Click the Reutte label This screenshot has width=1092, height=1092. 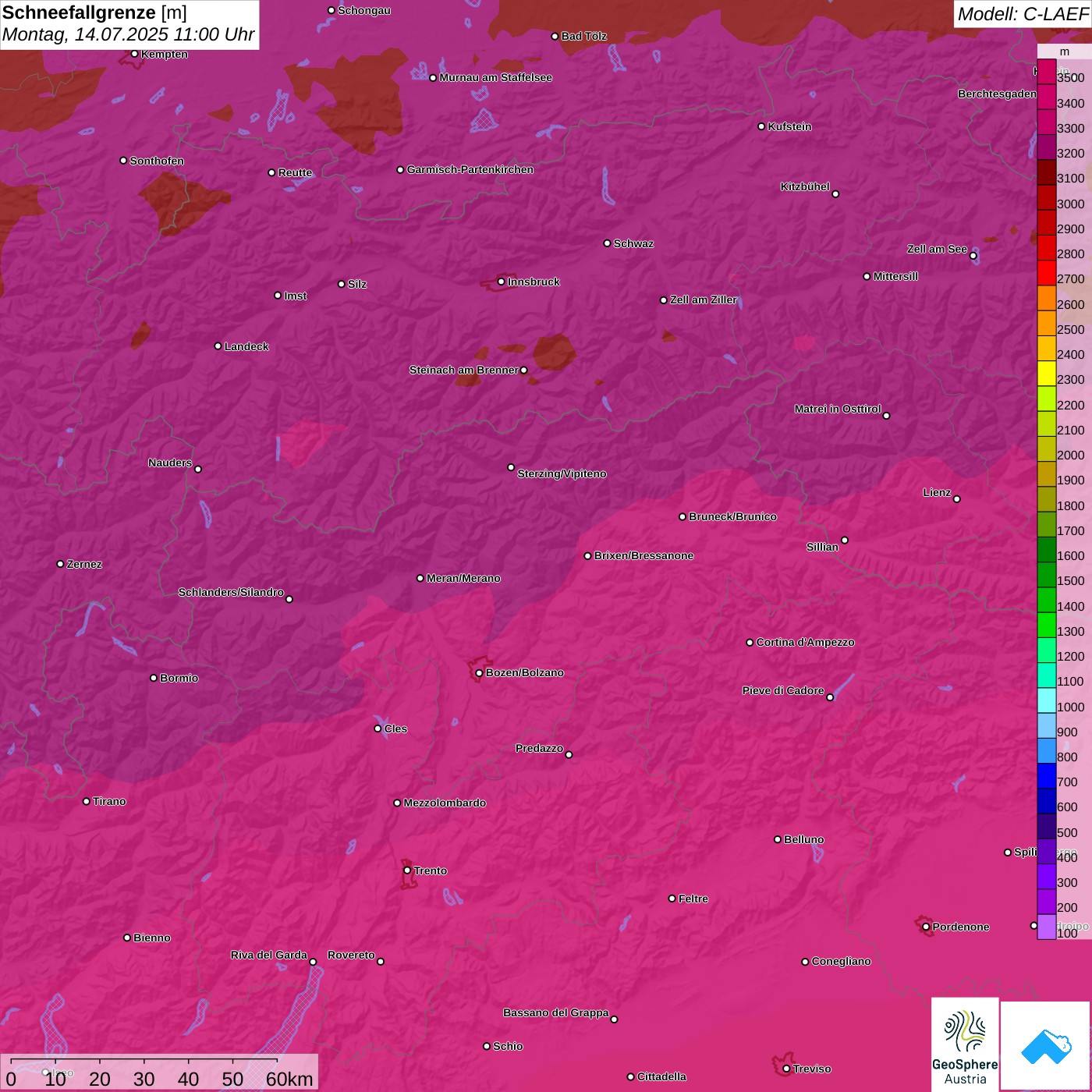pos(295,172)
